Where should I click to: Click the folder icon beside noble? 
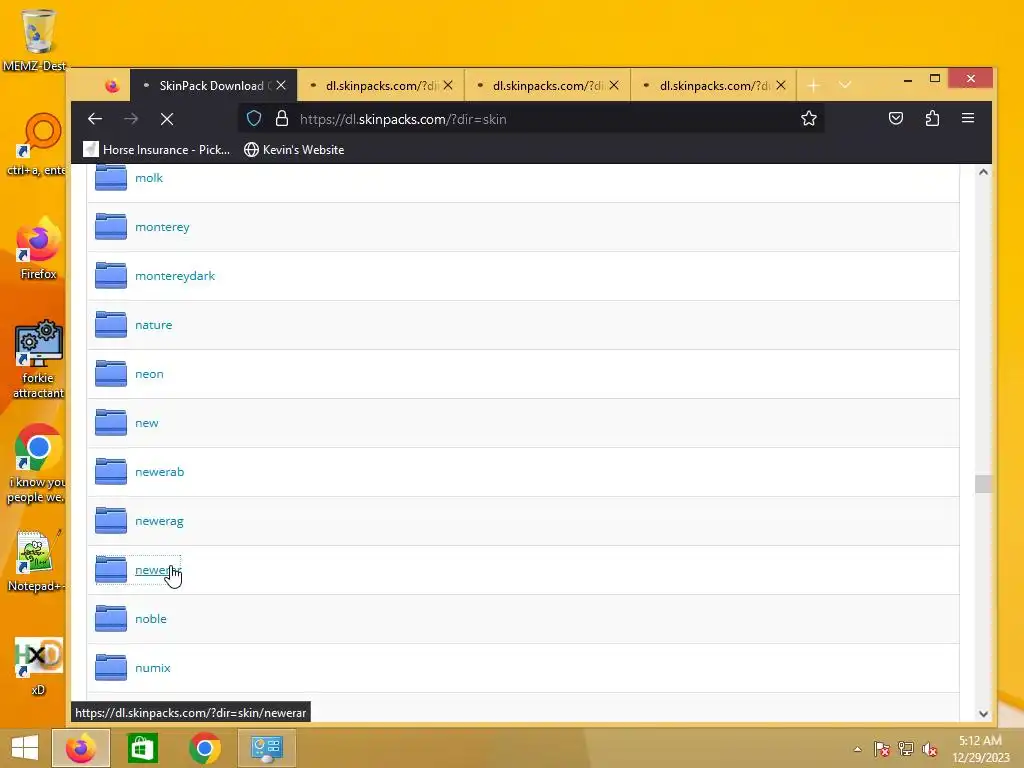[x=111, y=618]
